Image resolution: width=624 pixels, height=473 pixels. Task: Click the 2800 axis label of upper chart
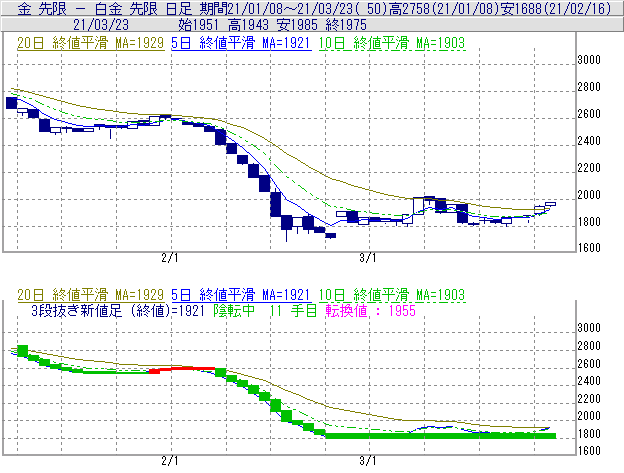point(589,87)
